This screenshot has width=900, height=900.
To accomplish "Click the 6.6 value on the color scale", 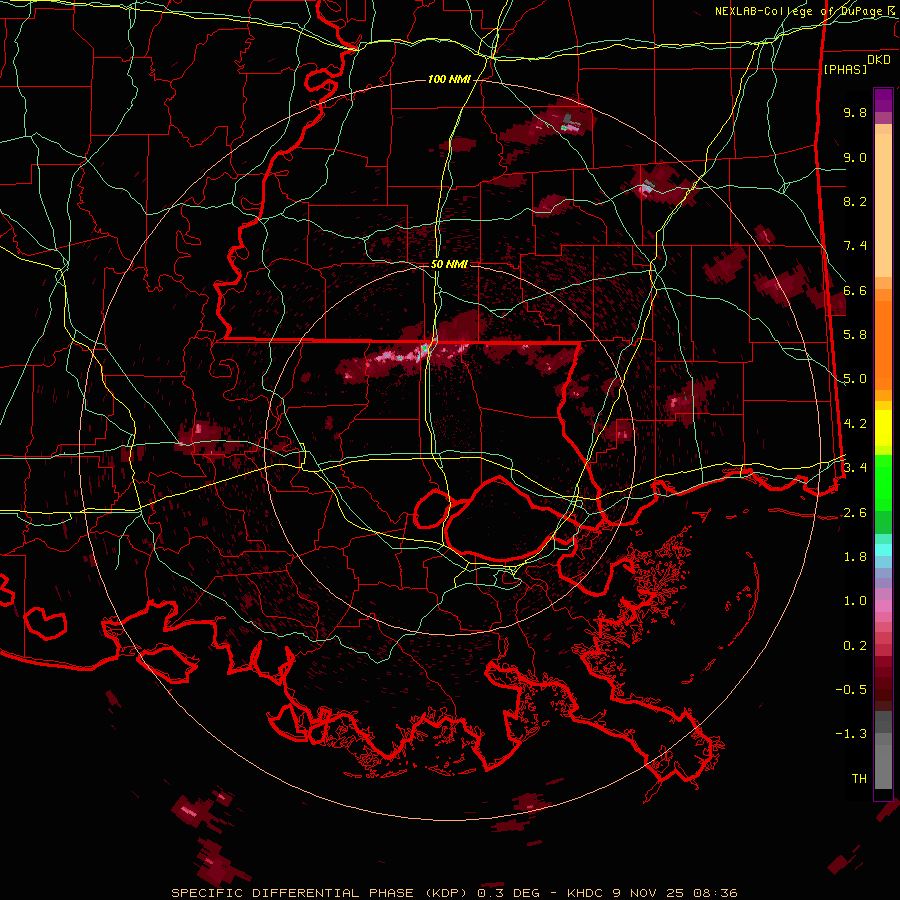I will tap(855, 290).
